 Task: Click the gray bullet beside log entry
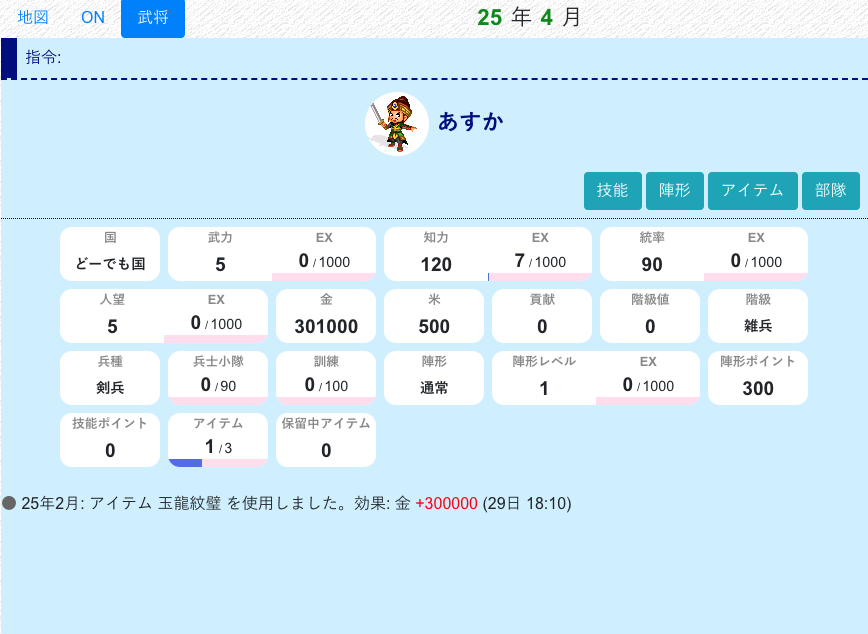coord(10,503)
